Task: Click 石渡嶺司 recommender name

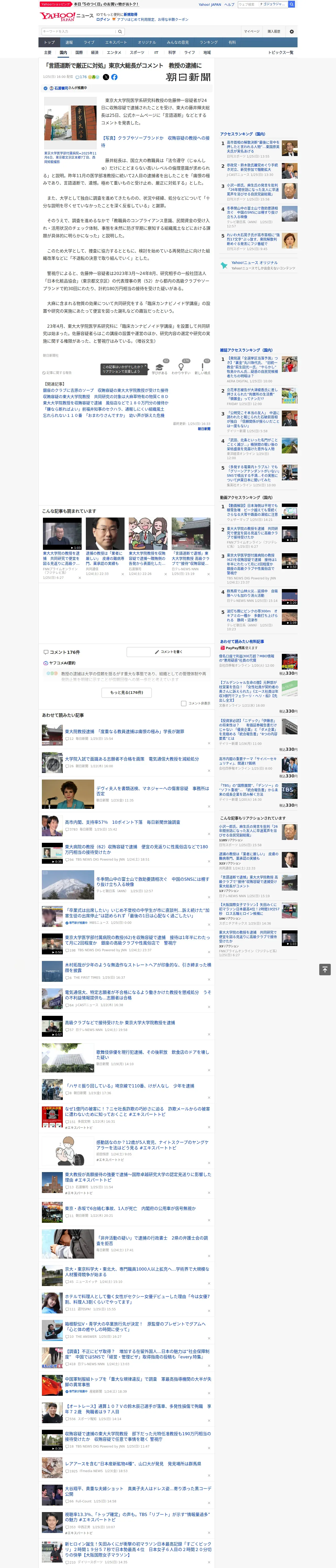Action: pos(61,88)
